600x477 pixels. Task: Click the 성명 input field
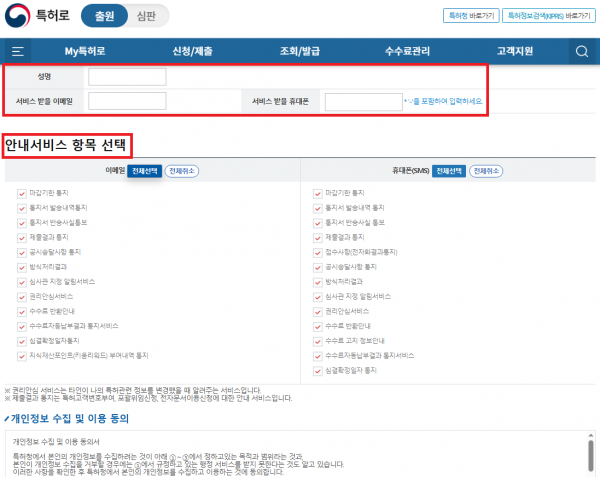point(127,77)
